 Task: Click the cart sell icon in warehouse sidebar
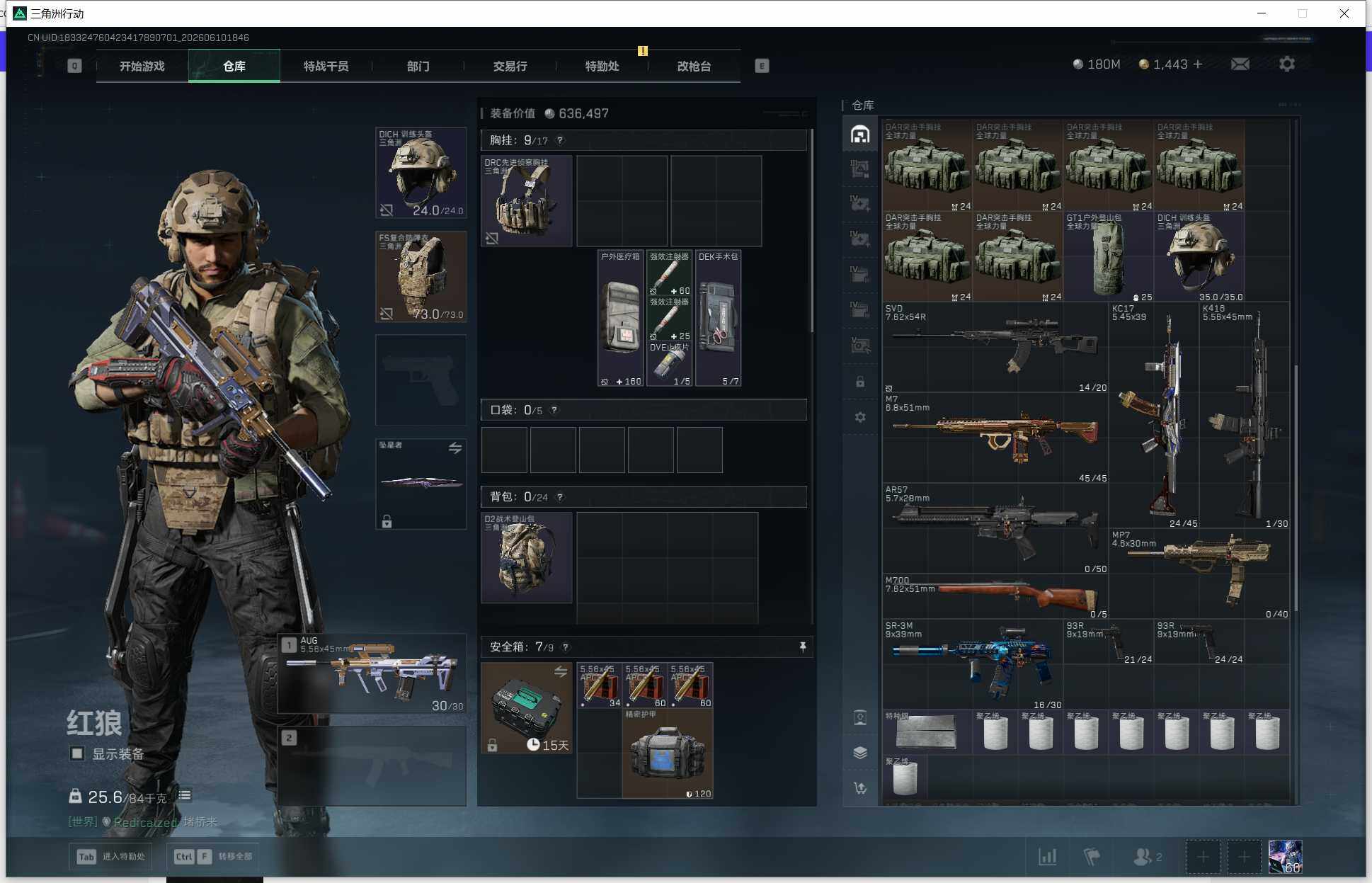pyautogui.click(x=860, y=788)
